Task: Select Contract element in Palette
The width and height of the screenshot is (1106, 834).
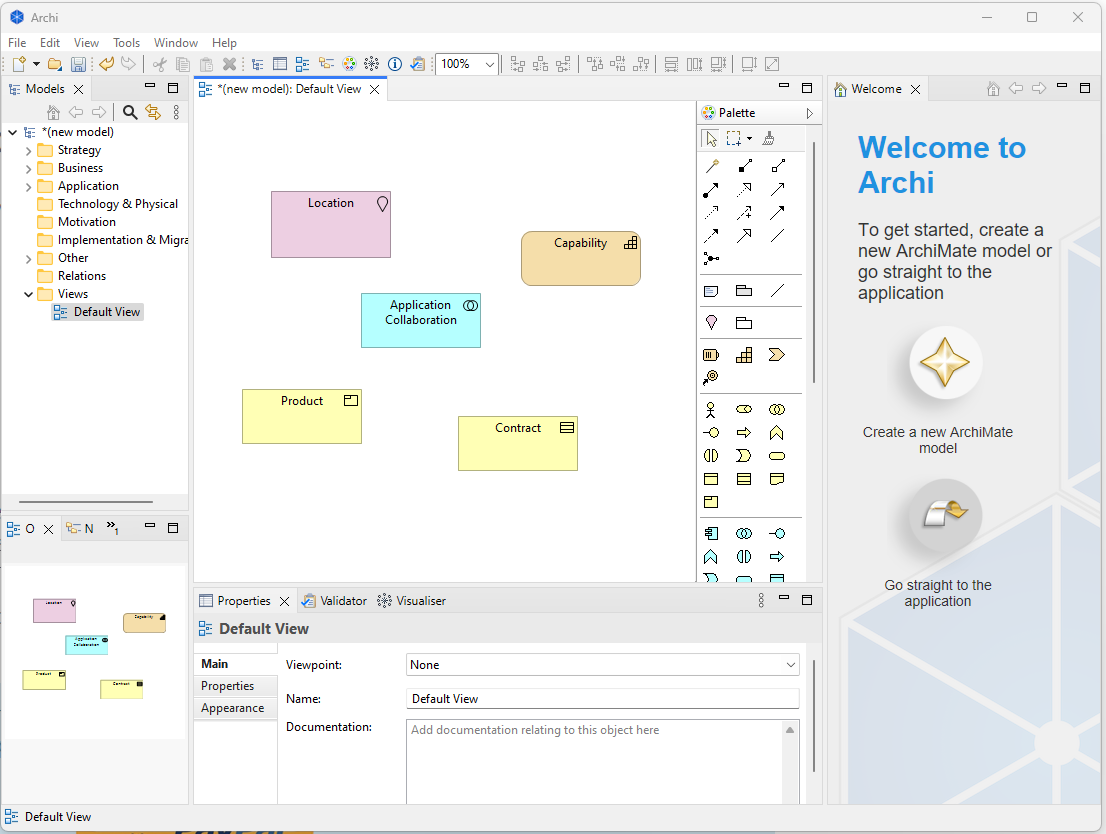Action: (744, 479)
